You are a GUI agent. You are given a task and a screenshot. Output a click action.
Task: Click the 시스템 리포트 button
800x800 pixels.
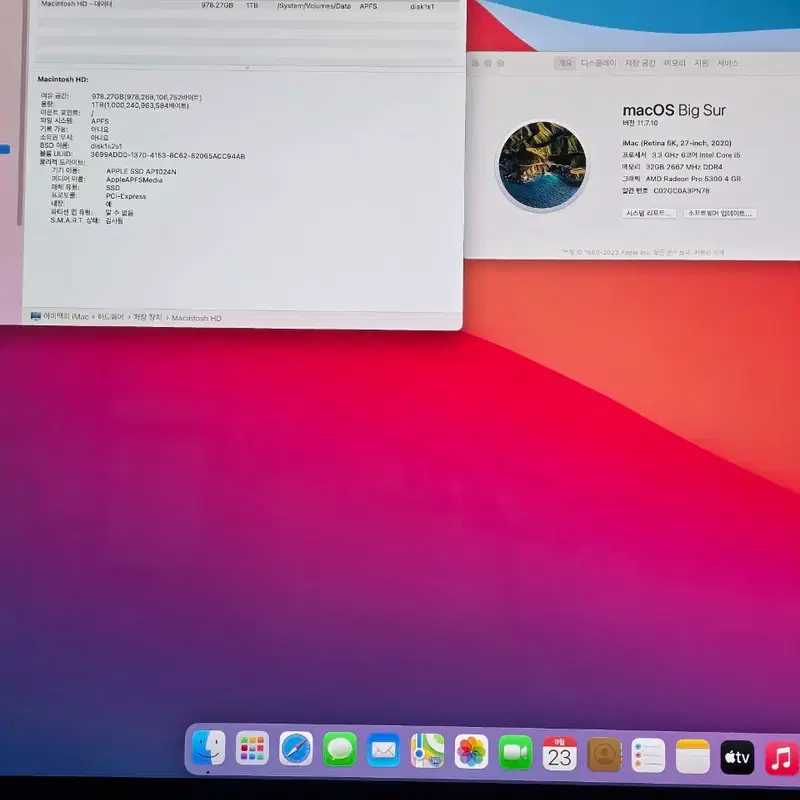click(648, 213)
